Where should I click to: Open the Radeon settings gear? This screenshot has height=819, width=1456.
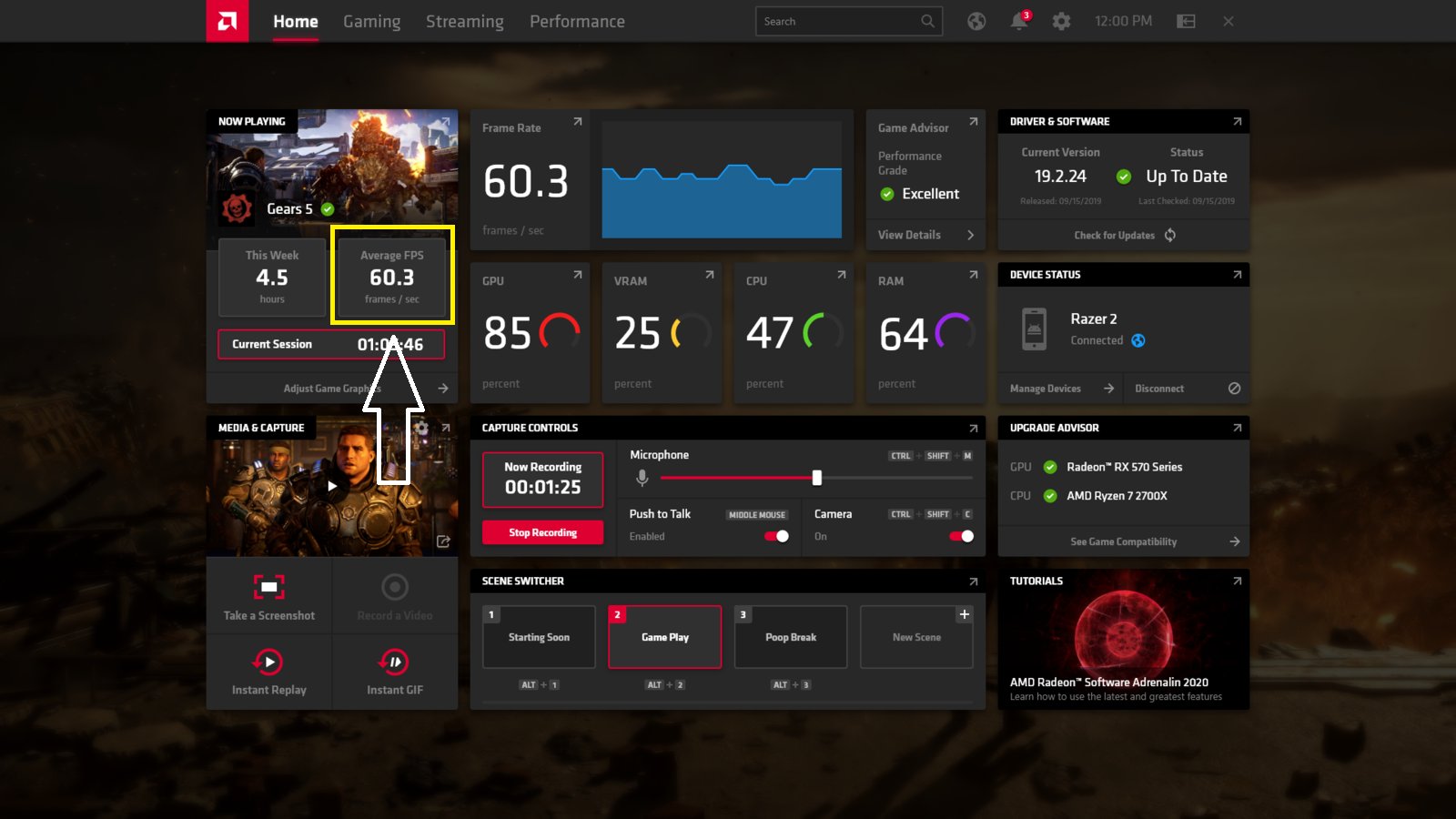(x=1061, y=21)
